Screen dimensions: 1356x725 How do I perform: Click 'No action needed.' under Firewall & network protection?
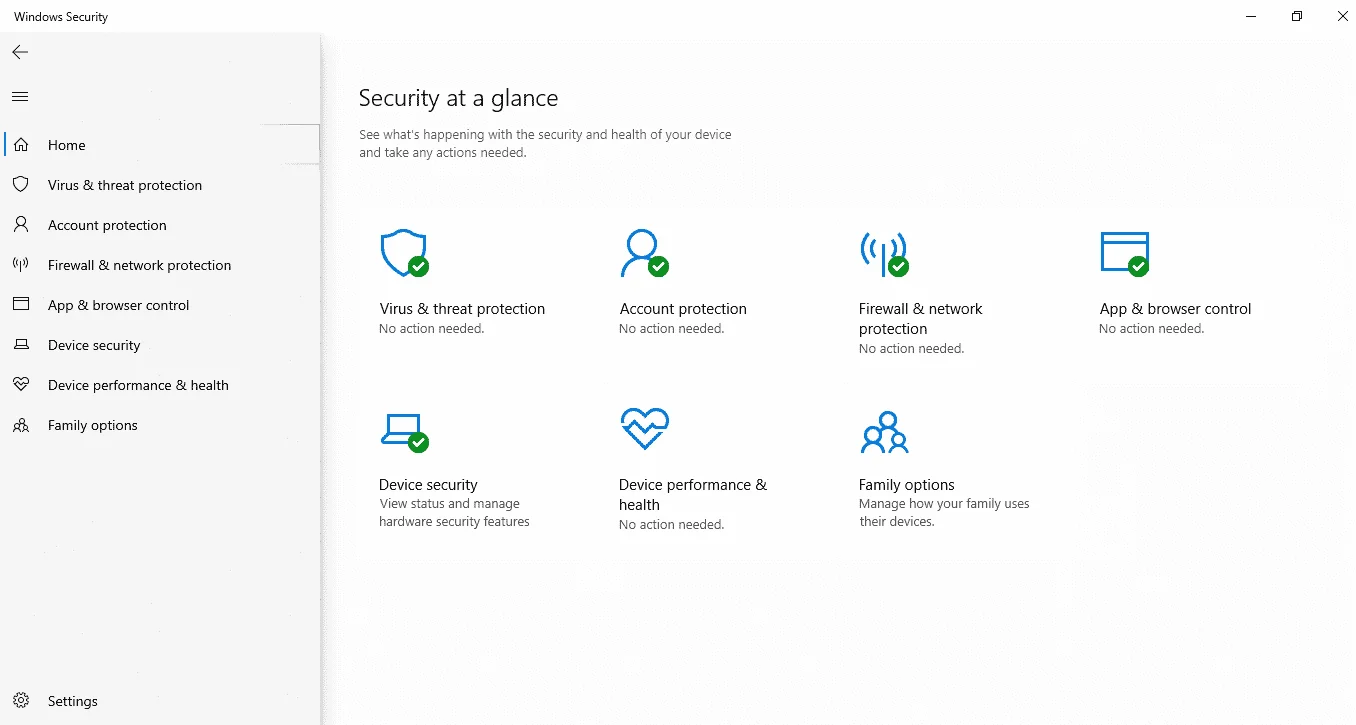(911, 349)
